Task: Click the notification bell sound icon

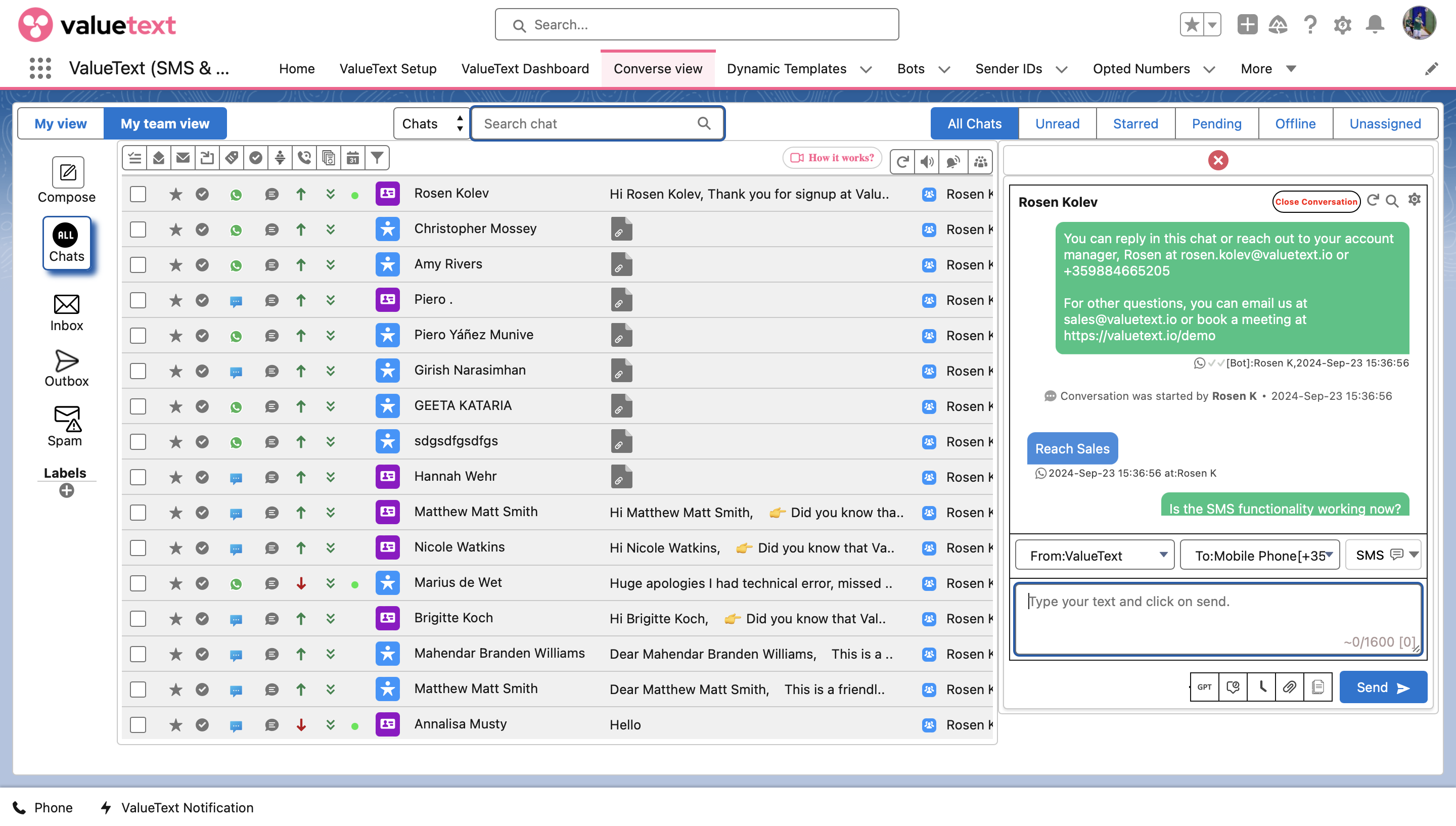Action: tap(953, 162)
